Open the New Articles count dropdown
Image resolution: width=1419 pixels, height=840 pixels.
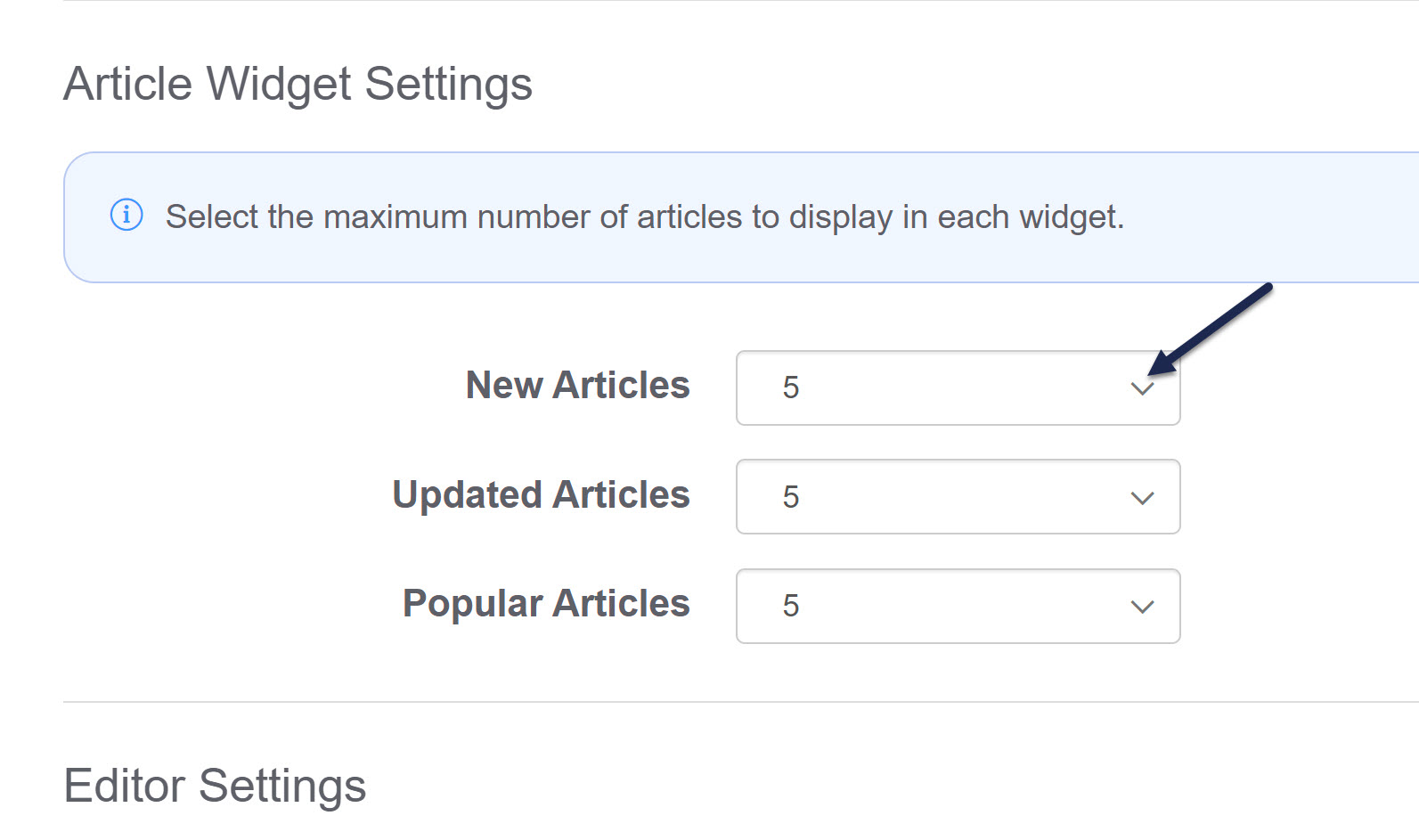(x=958, y=388)
